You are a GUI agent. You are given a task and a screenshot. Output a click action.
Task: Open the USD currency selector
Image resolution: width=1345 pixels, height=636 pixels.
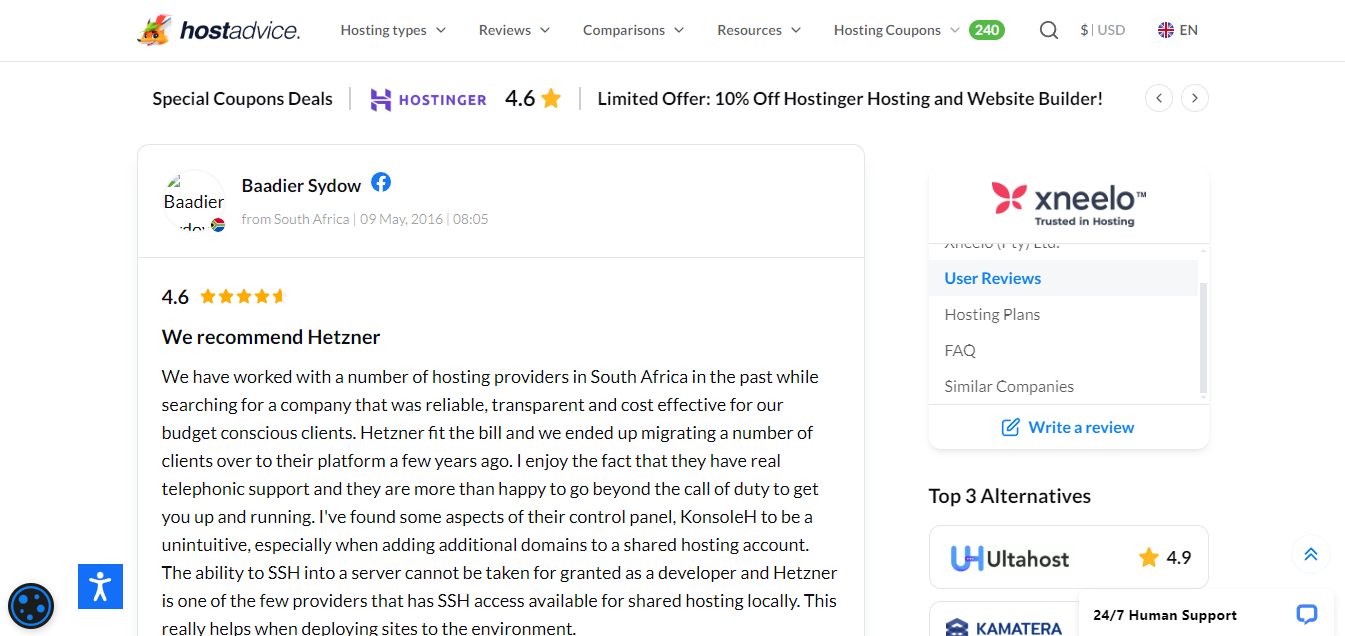coord(1103,30)
